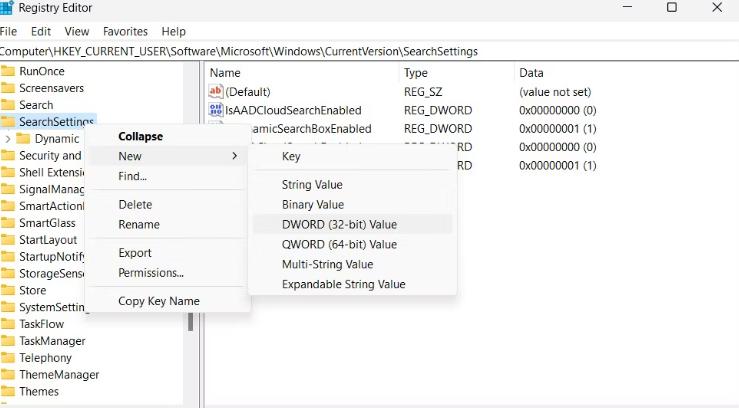Choose Rename in the context menu
Viewport: 739px width, 408px height.
(x=167, y=224)
